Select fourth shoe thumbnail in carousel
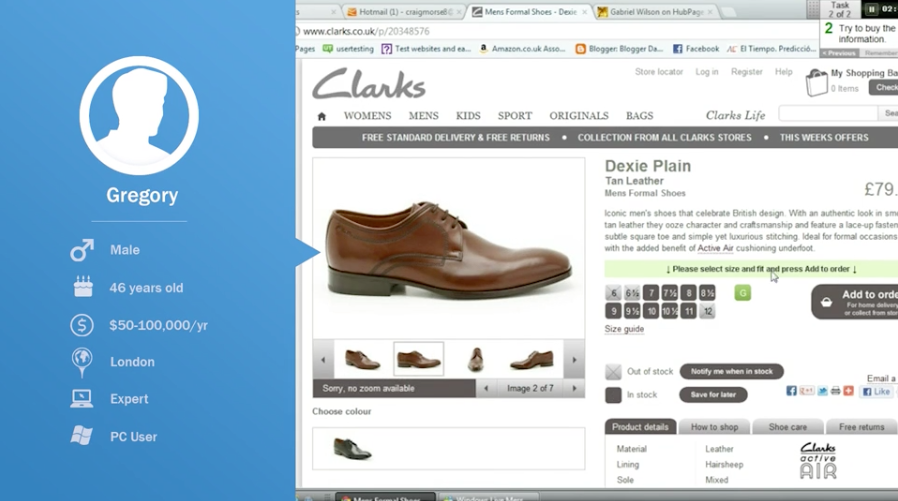Image resolution: width=898 pixels, height=501 pixels. [x=531, y=360]
